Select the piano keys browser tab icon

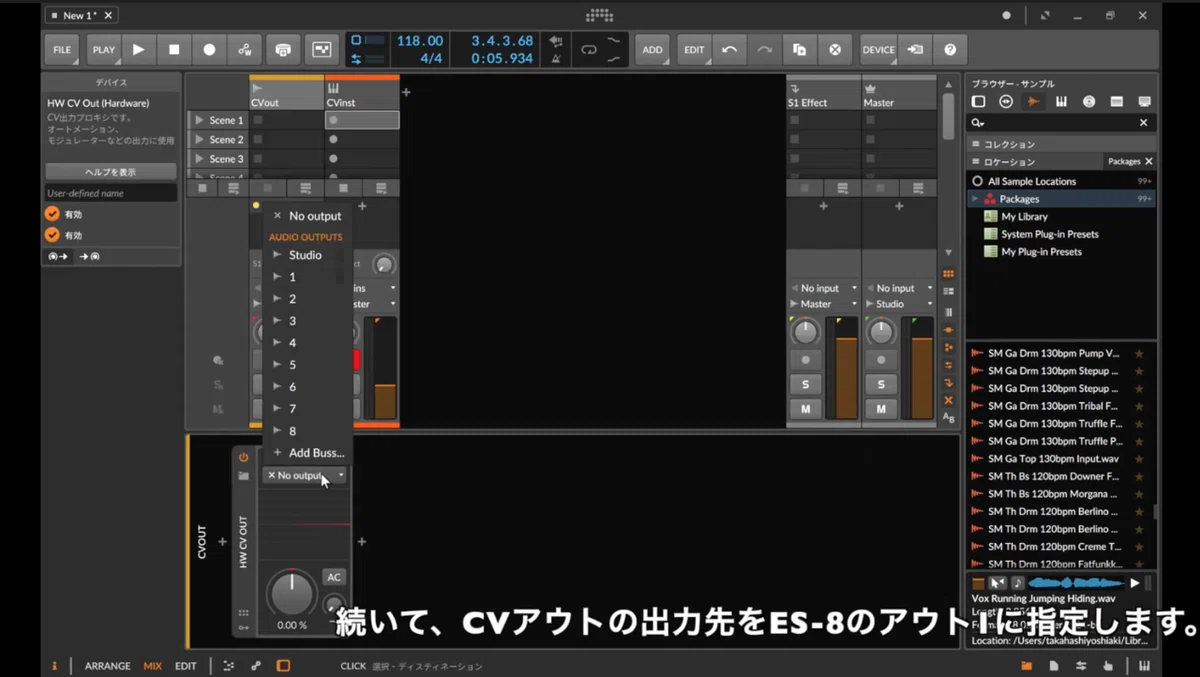pyautogui.click(x=1061, y=102)
